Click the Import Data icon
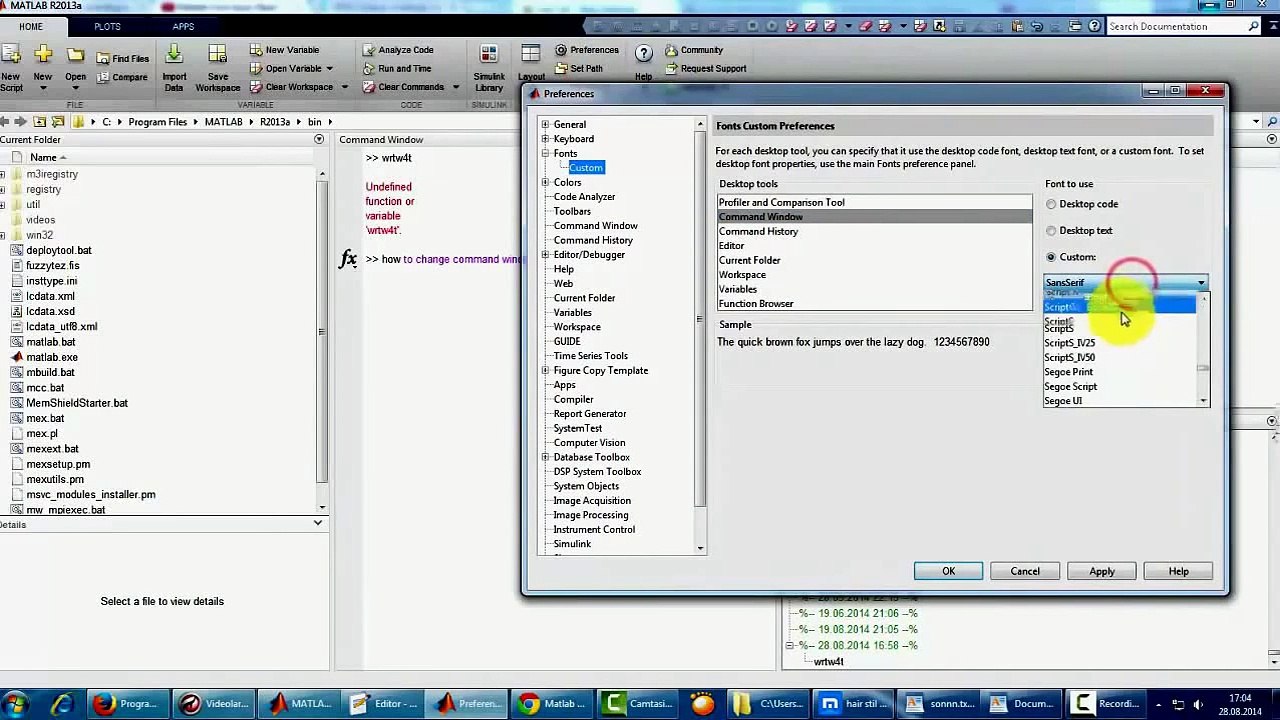Image resolution: width=1280 pixels, height=720 pixels. click(174, 55)
